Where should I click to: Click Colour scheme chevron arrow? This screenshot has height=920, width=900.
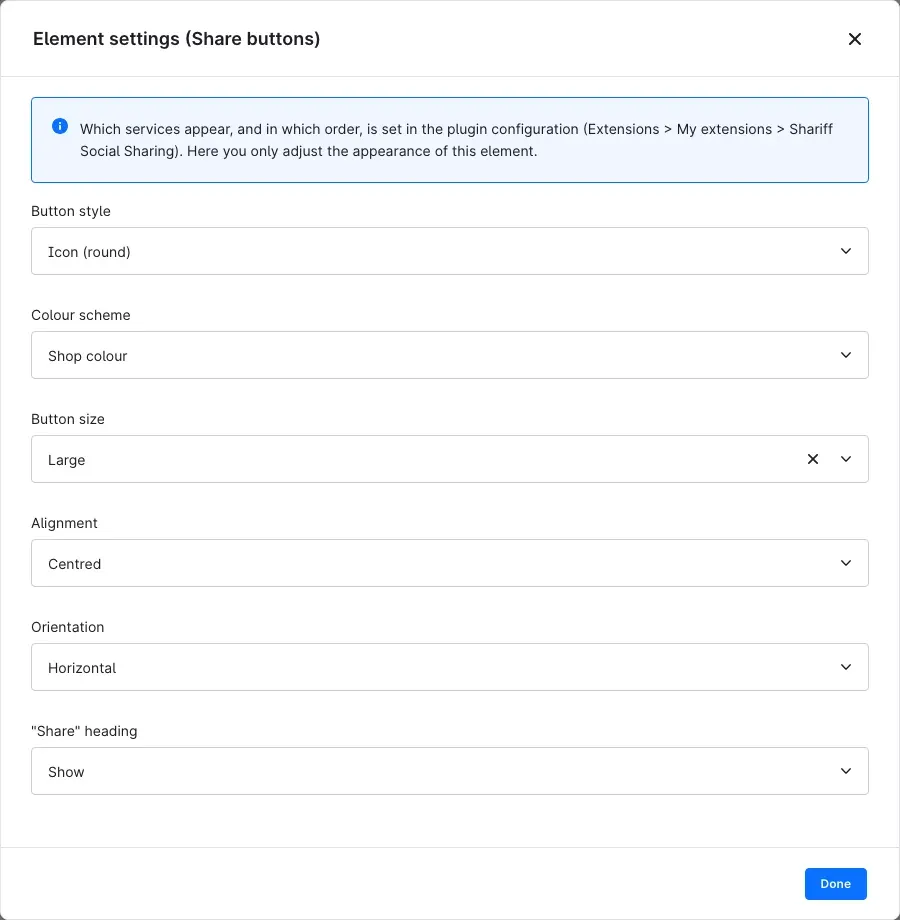point(845,355)
